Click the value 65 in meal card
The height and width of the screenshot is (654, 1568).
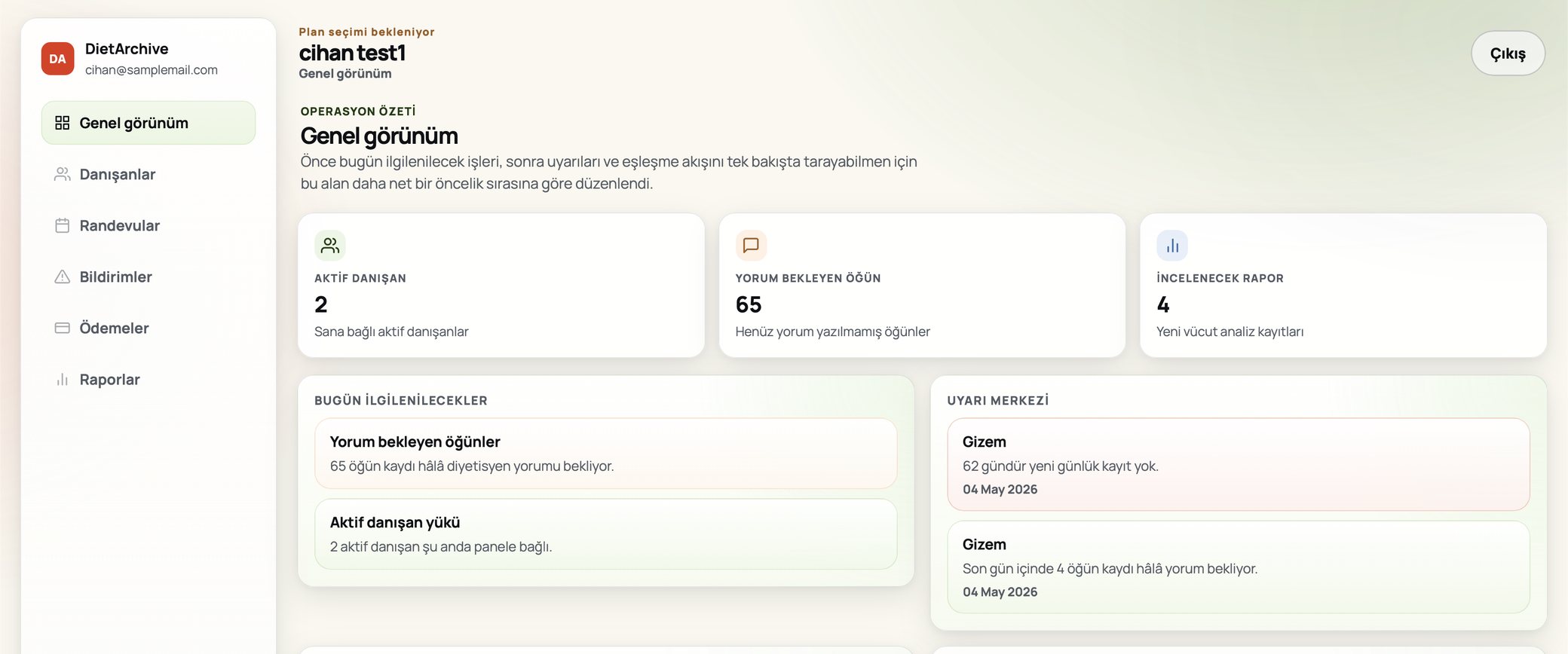click(x=749, y=304)
